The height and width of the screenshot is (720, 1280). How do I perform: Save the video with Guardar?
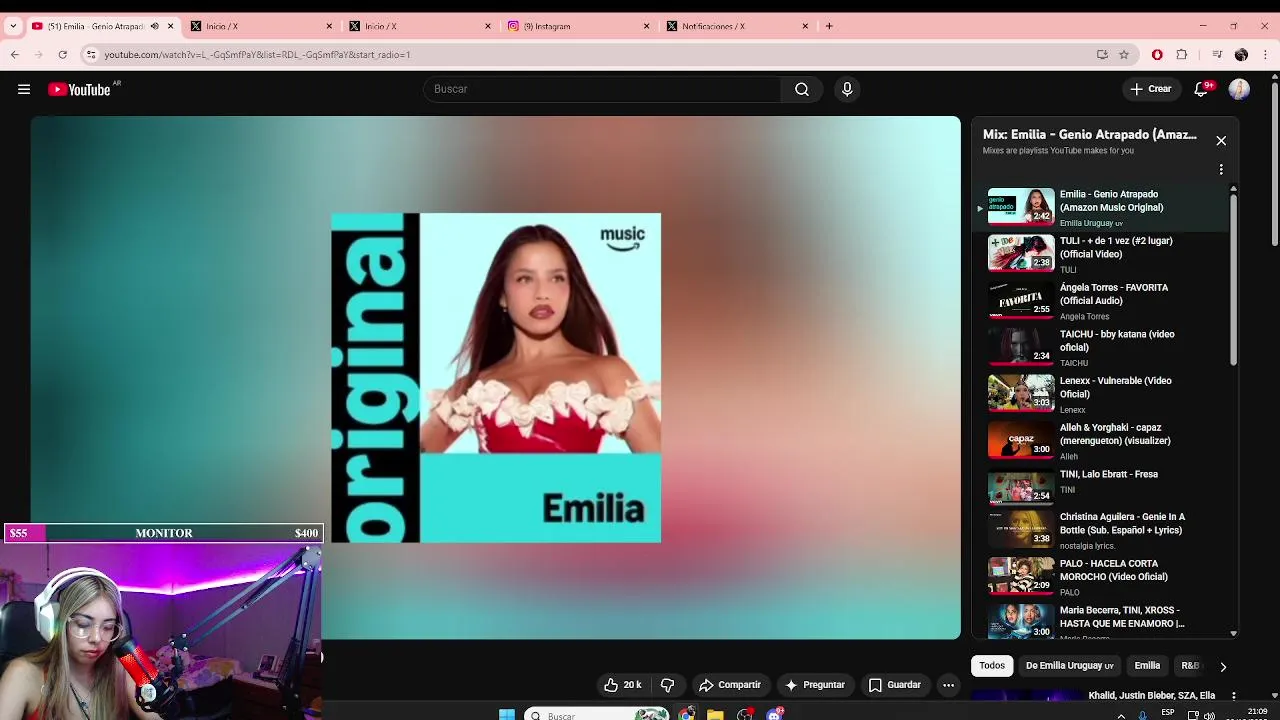pos(894,685)
